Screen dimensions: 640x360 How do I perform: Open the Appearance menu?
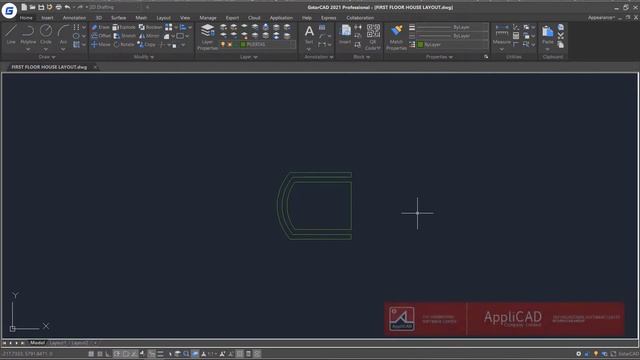(x=601, y=18)
